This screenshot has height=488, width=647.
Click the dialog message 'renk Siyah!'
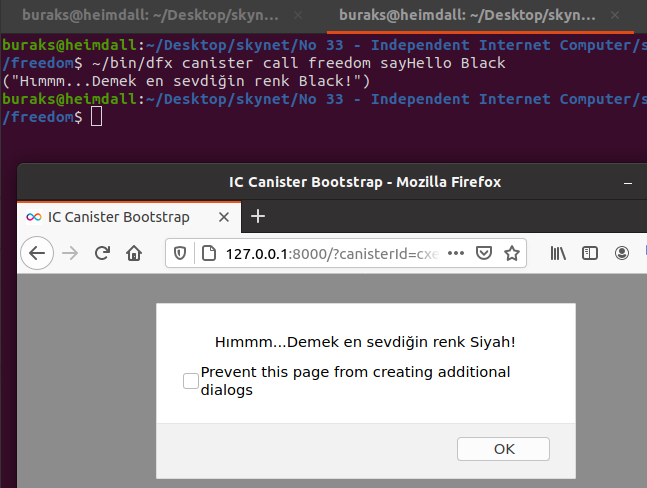[x=472, y=342]
